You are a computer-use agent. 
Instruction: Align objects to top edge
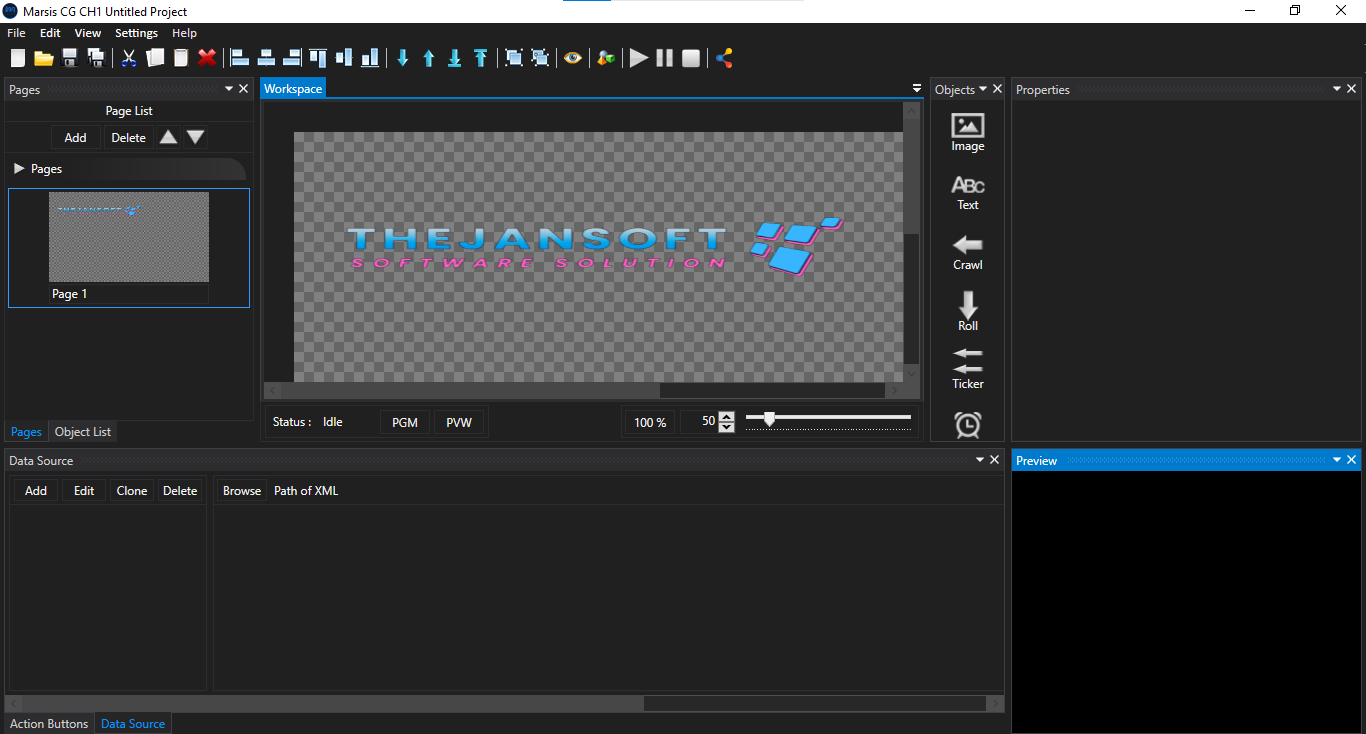click(x=318, y=58)
